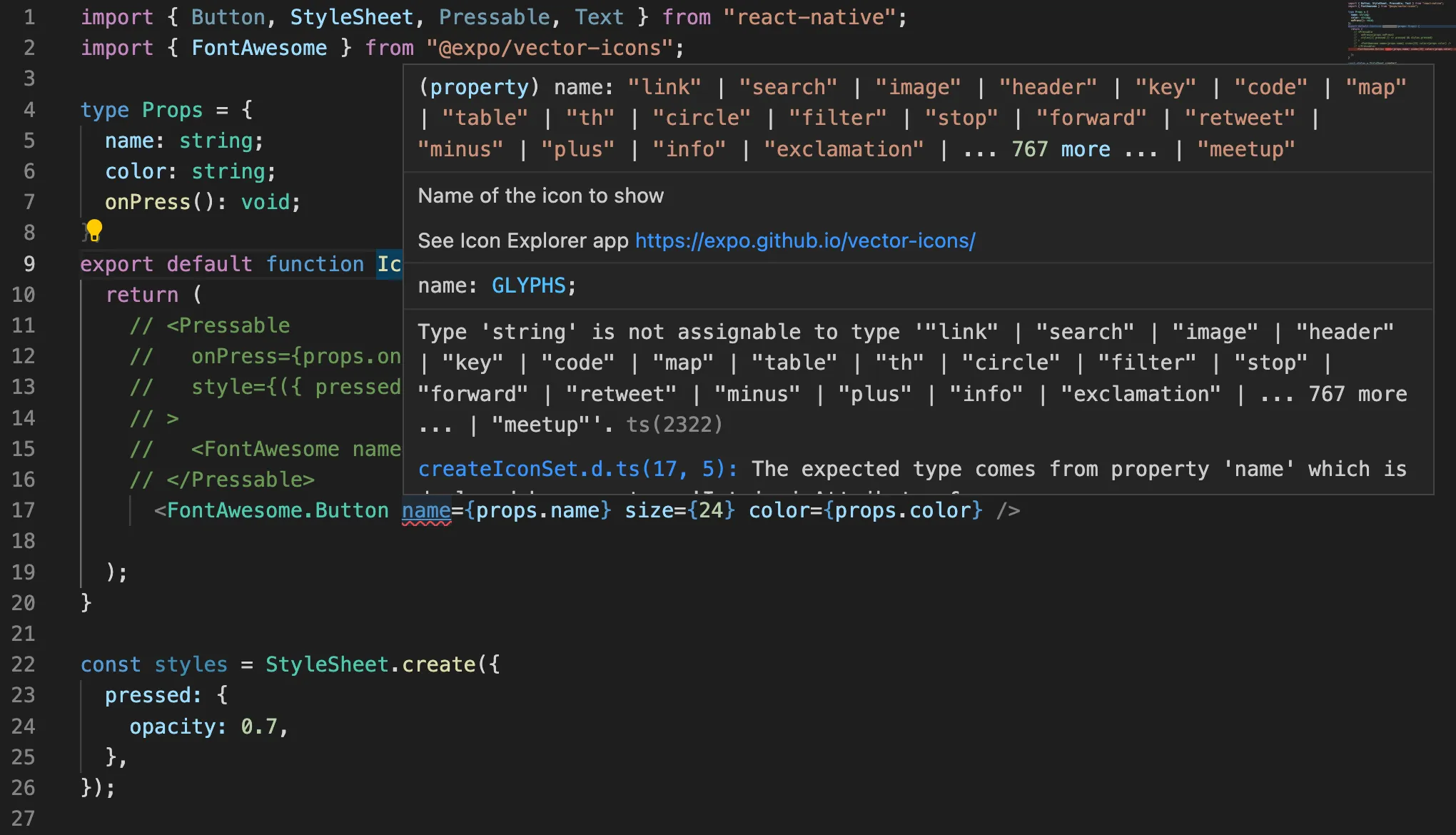Click the onPress(): void declaration
The height and width of the screenshot is (835, 1456).
201,202
